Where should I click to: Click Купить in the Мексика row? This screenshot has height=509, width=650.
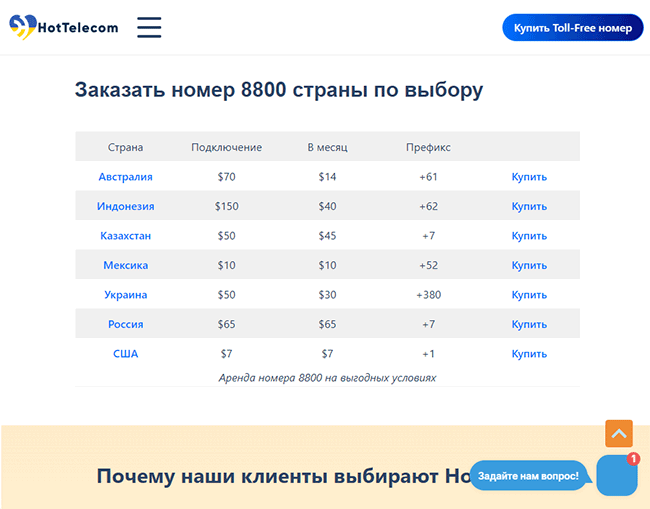529,265
